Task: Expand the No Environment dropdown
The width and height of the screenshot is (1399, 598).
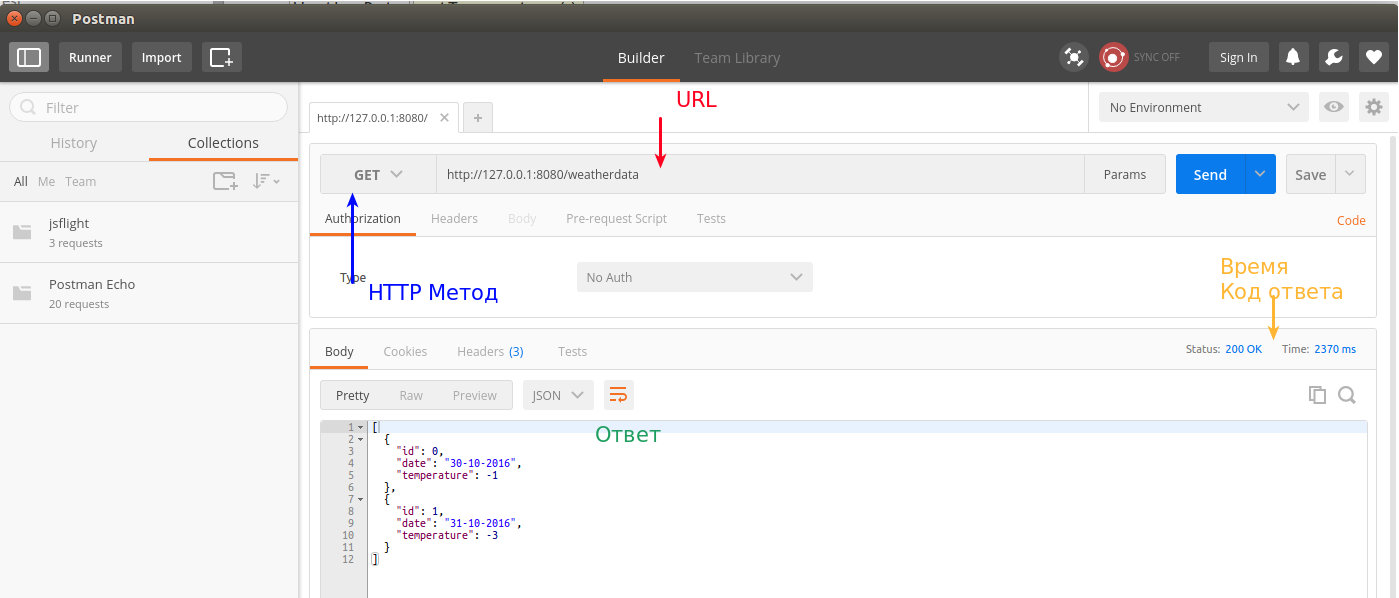Action: (x=1203, y=108)
